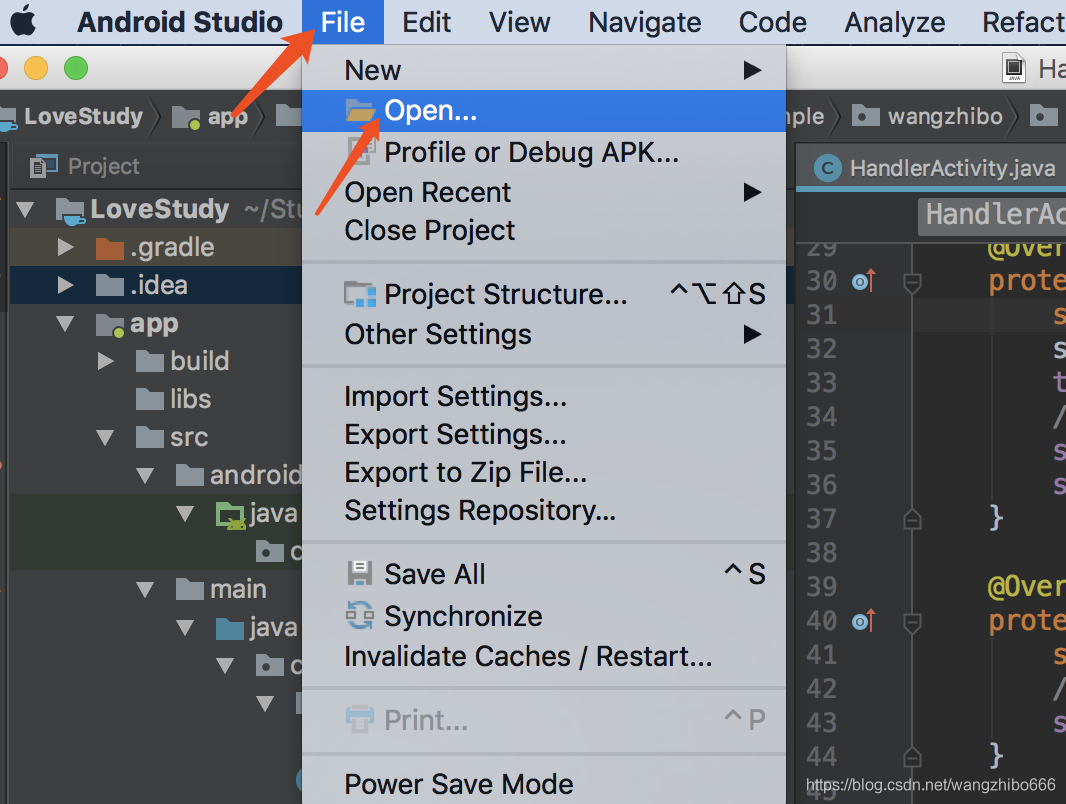Open the Analyze menu
This screenshot has width=1066, height=804.
(895, 22)
